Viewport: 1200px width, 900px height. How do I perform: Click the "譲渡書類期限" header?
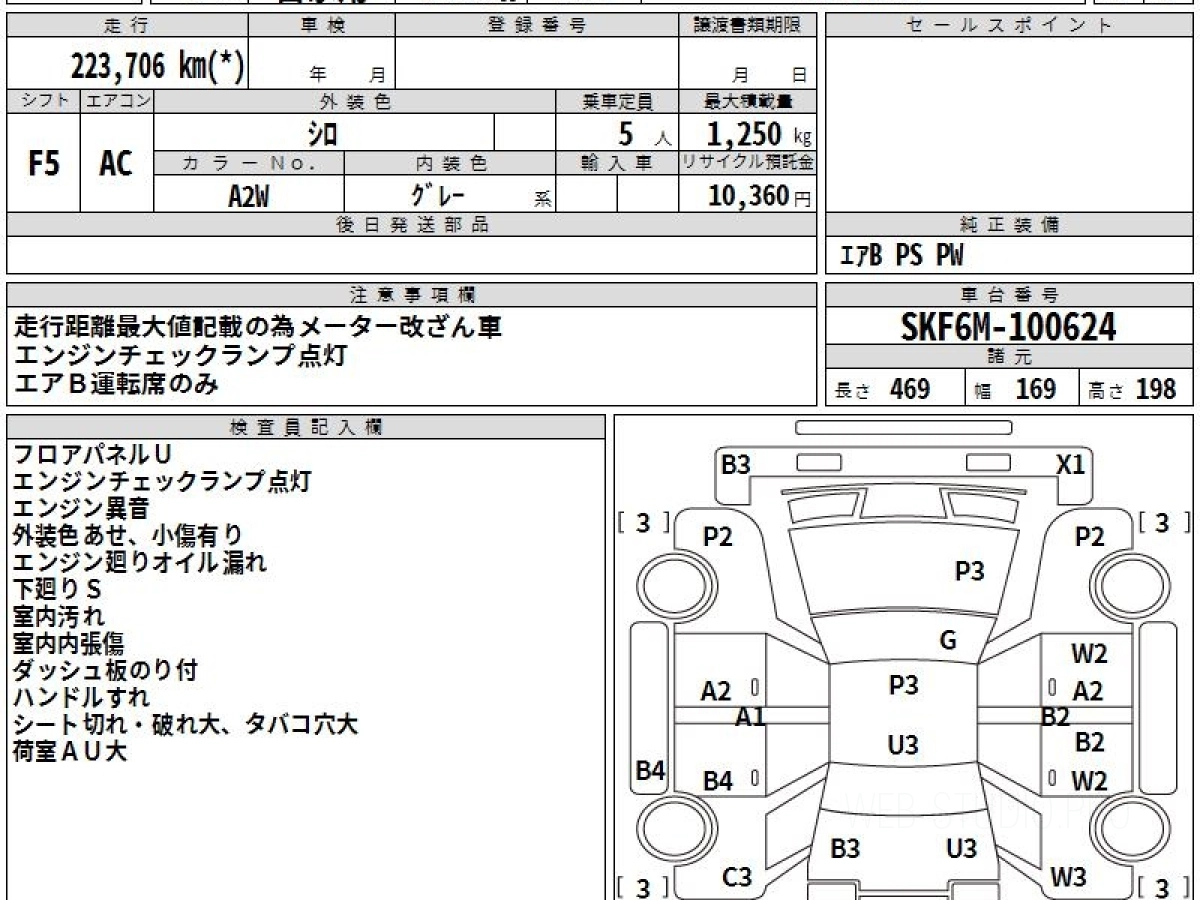click(x=748, y=26)
